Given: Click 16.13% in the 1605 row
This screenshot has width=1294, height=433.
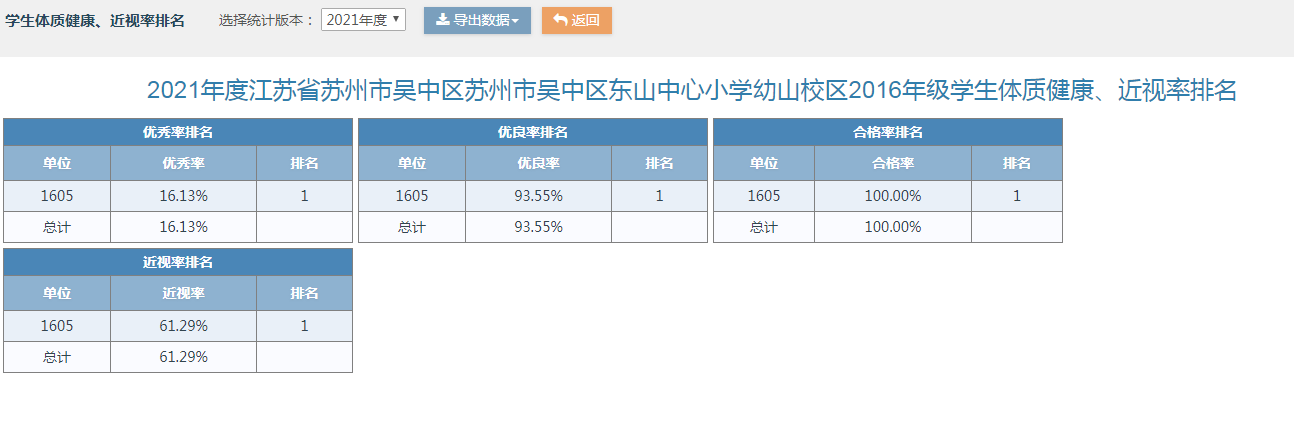Looking at the screenshot, I should (184, 196).
